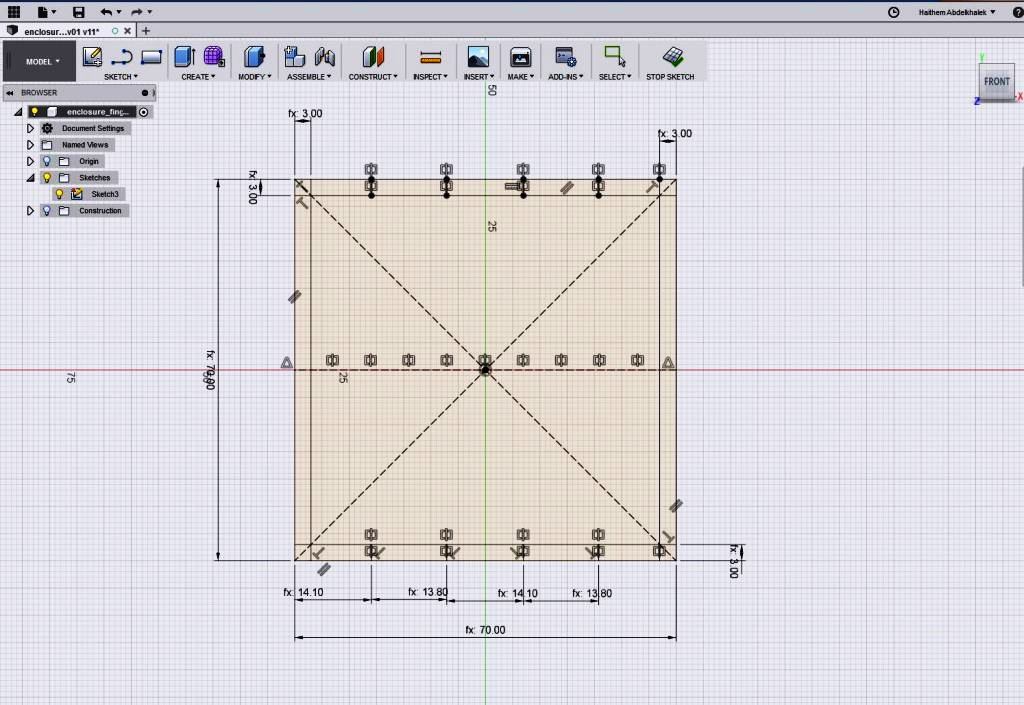Select the Extrude tool icon
The height and width of the screenshot is (705, 1024).
pyautogui.click(x=185, y=57)
